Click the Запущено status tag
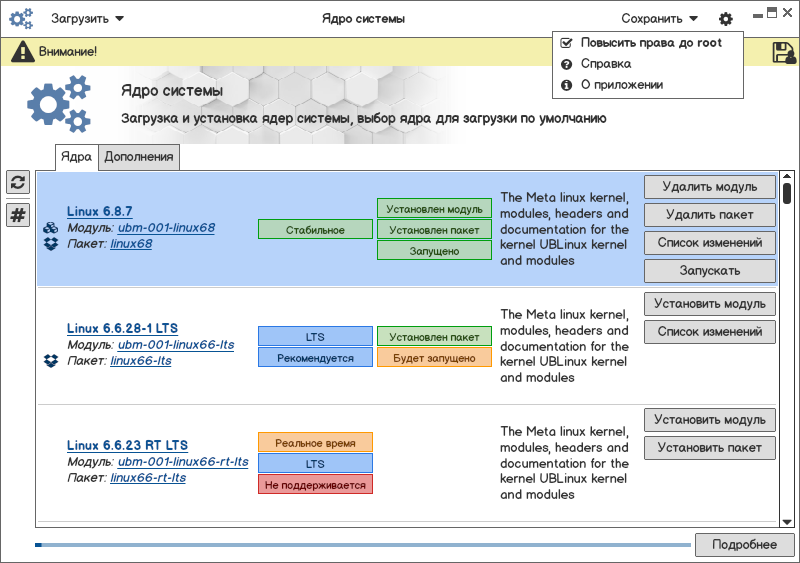 click(x=434, y=251)
